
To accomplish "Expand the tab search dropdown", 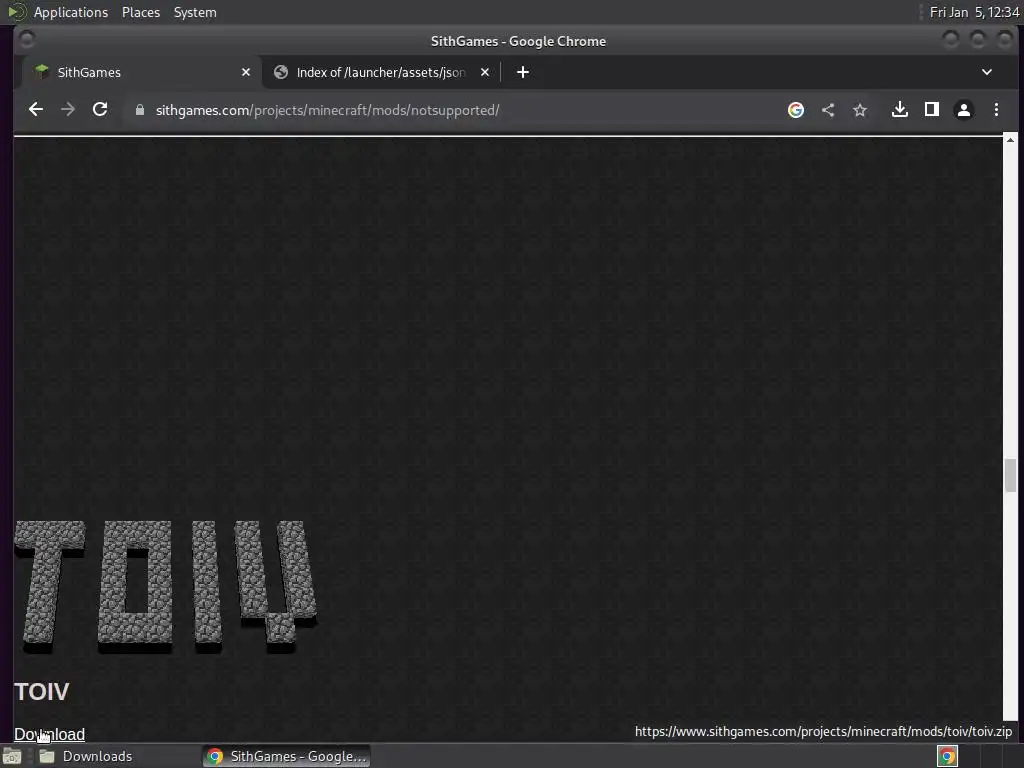I will point(987,72).
